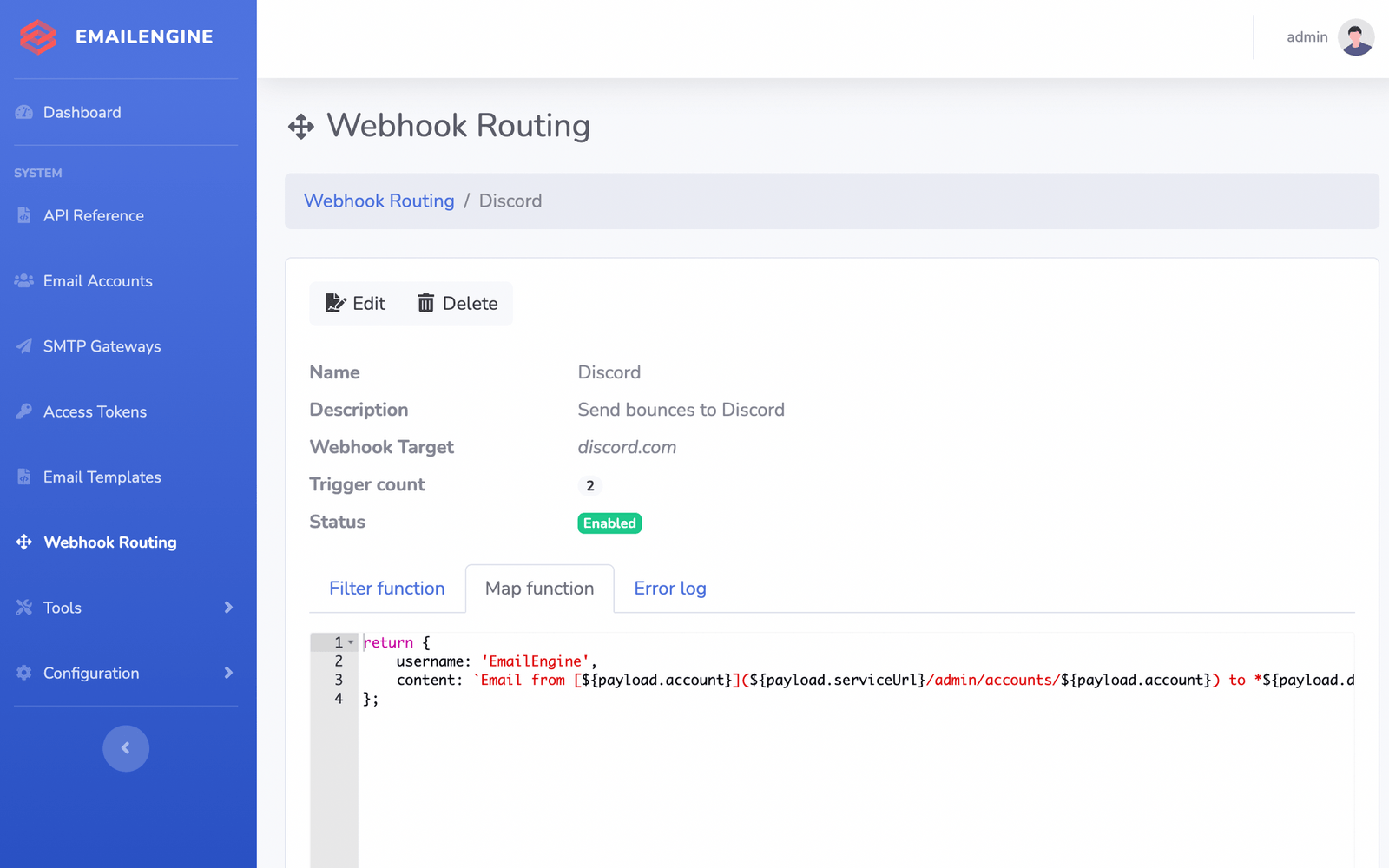Open SMTP Gateways via the paper plane icon
Screen dimensions: 1389x868
(x=24, y=345)
